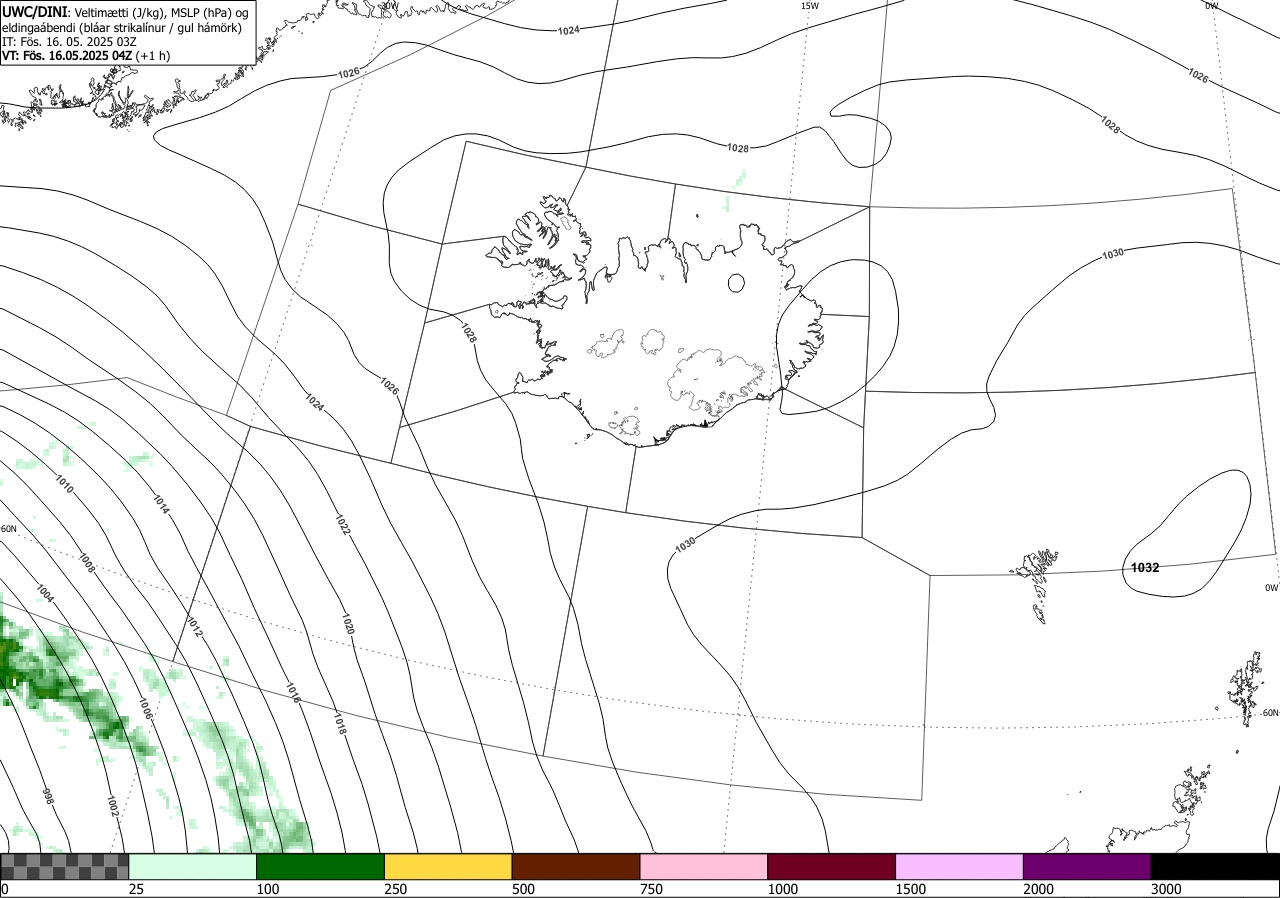The width and height of the screenshot is (1280, 898).
Task: Click the '15W' longitude label
Action: click(810, 6)
